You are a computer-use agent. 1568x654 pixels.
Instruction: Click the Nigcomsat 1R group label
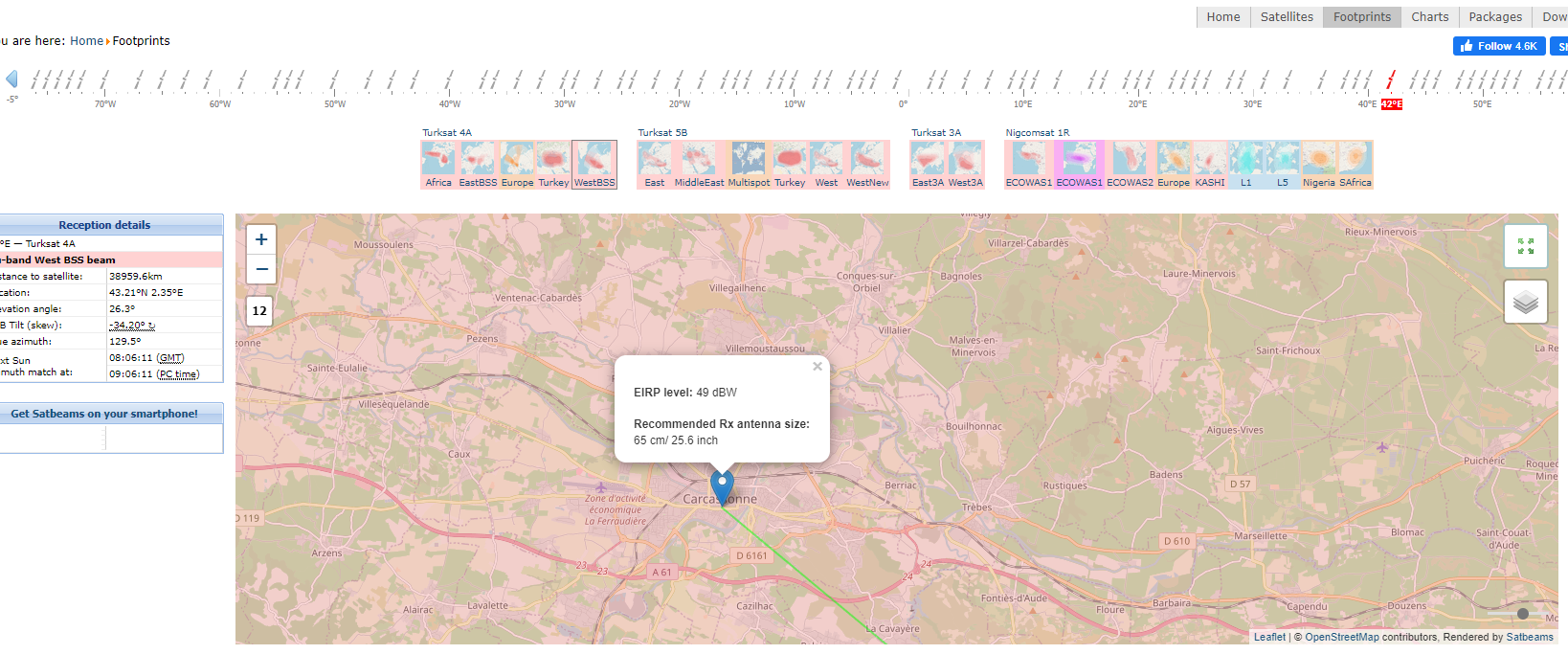click(1038, 133)
